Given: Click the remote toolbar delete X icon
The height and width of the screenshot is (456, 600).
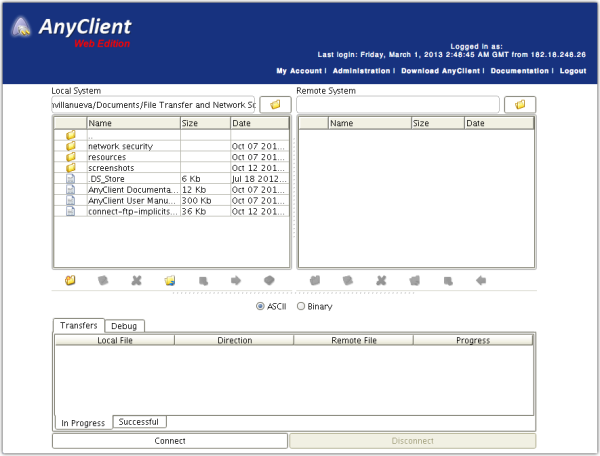Looking at the screenshot, I should pos(381,281).
